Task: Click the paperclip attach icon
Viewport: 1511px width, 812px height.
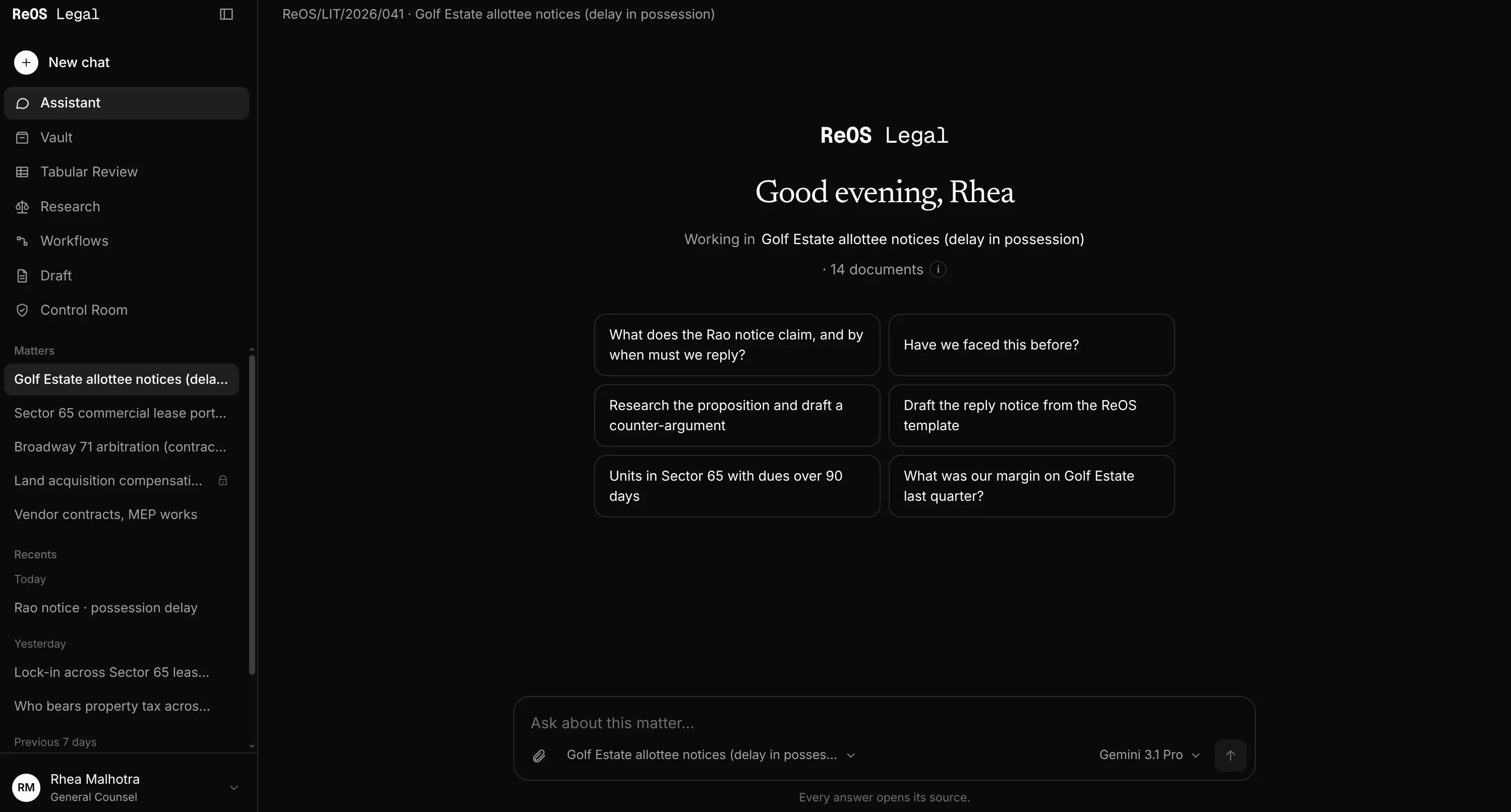Action: pyautogui.click(x=539, y=756)
